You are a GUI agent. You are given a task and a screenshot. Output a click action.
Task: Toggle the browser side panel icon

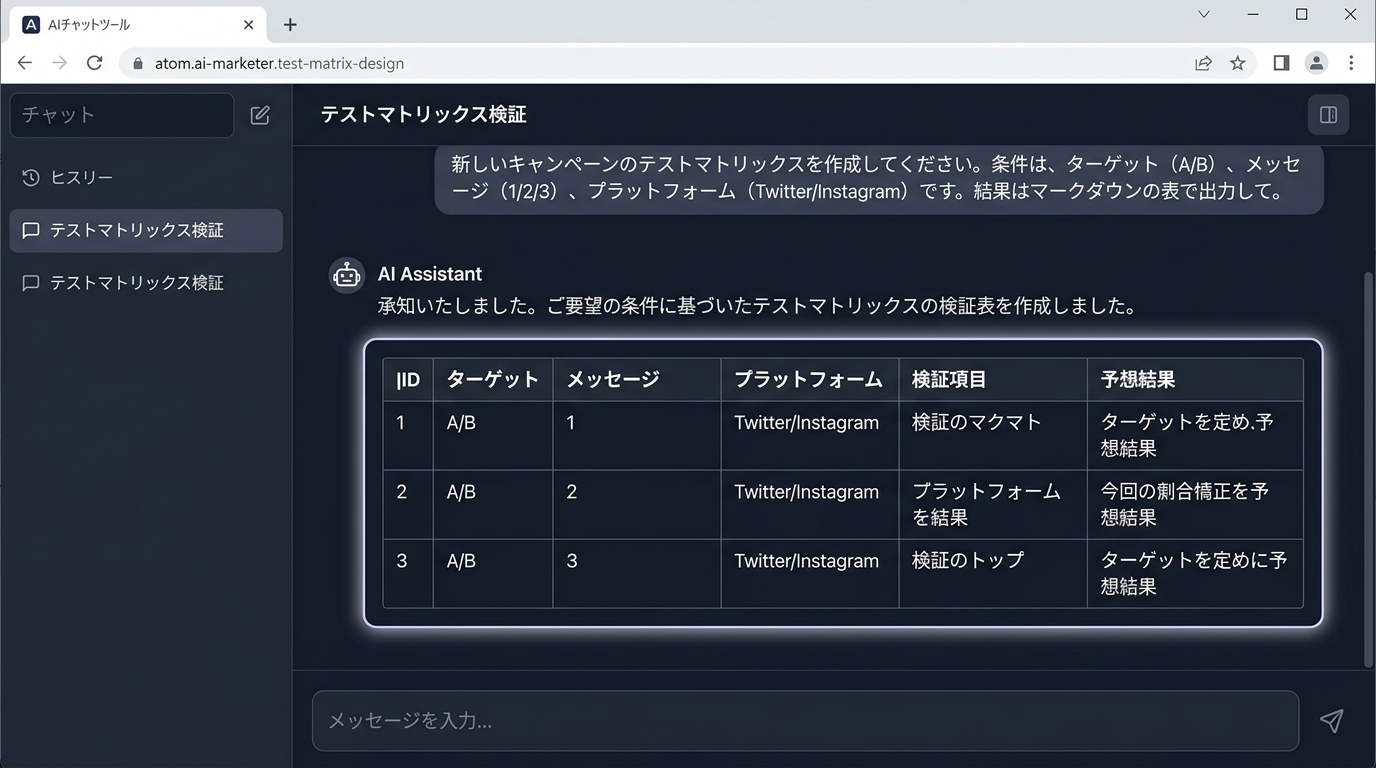(1281, 63)
